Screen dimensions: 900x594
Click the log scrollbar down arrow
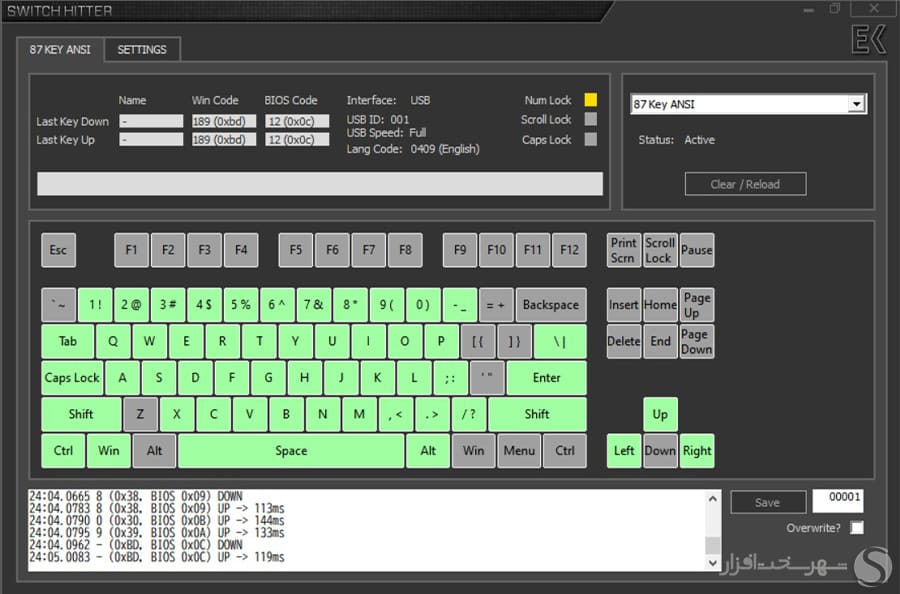point(712,563)
